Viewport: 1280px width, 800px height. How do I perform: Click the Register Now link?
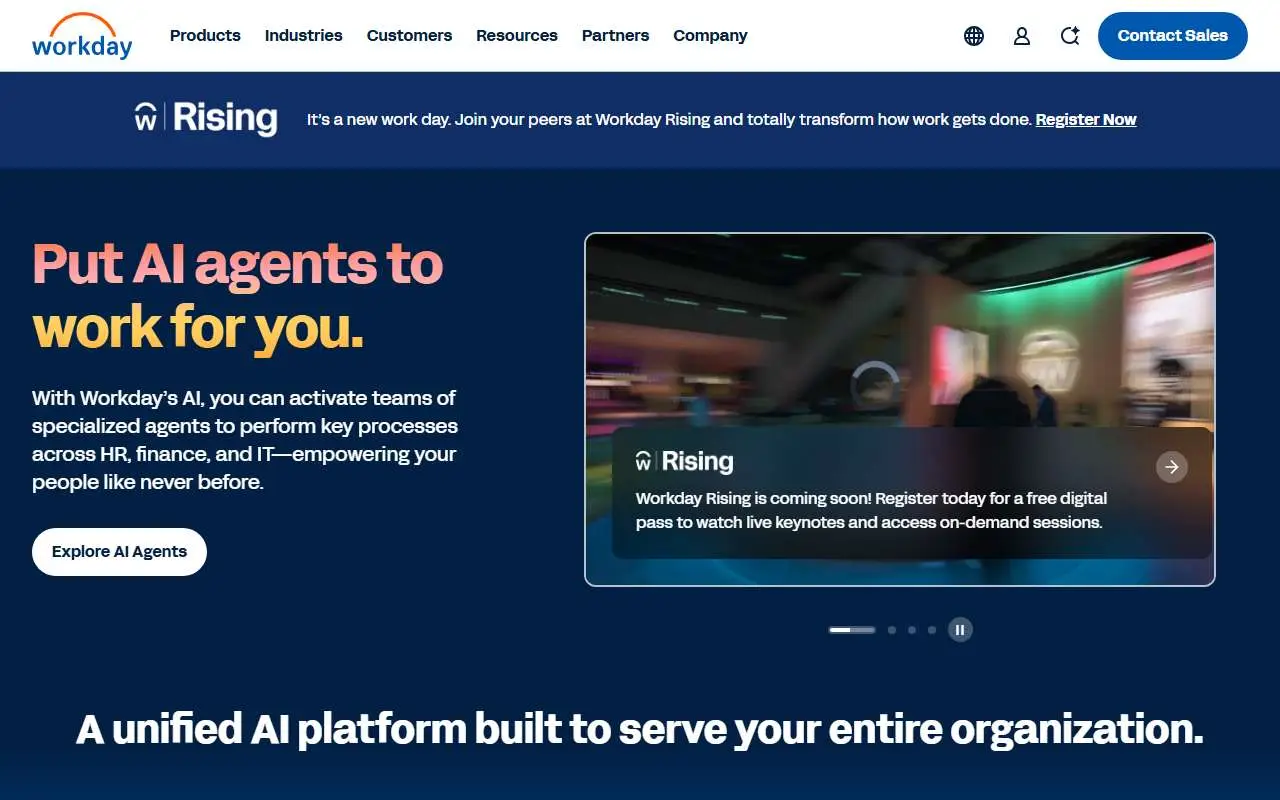pos(1086,120)
